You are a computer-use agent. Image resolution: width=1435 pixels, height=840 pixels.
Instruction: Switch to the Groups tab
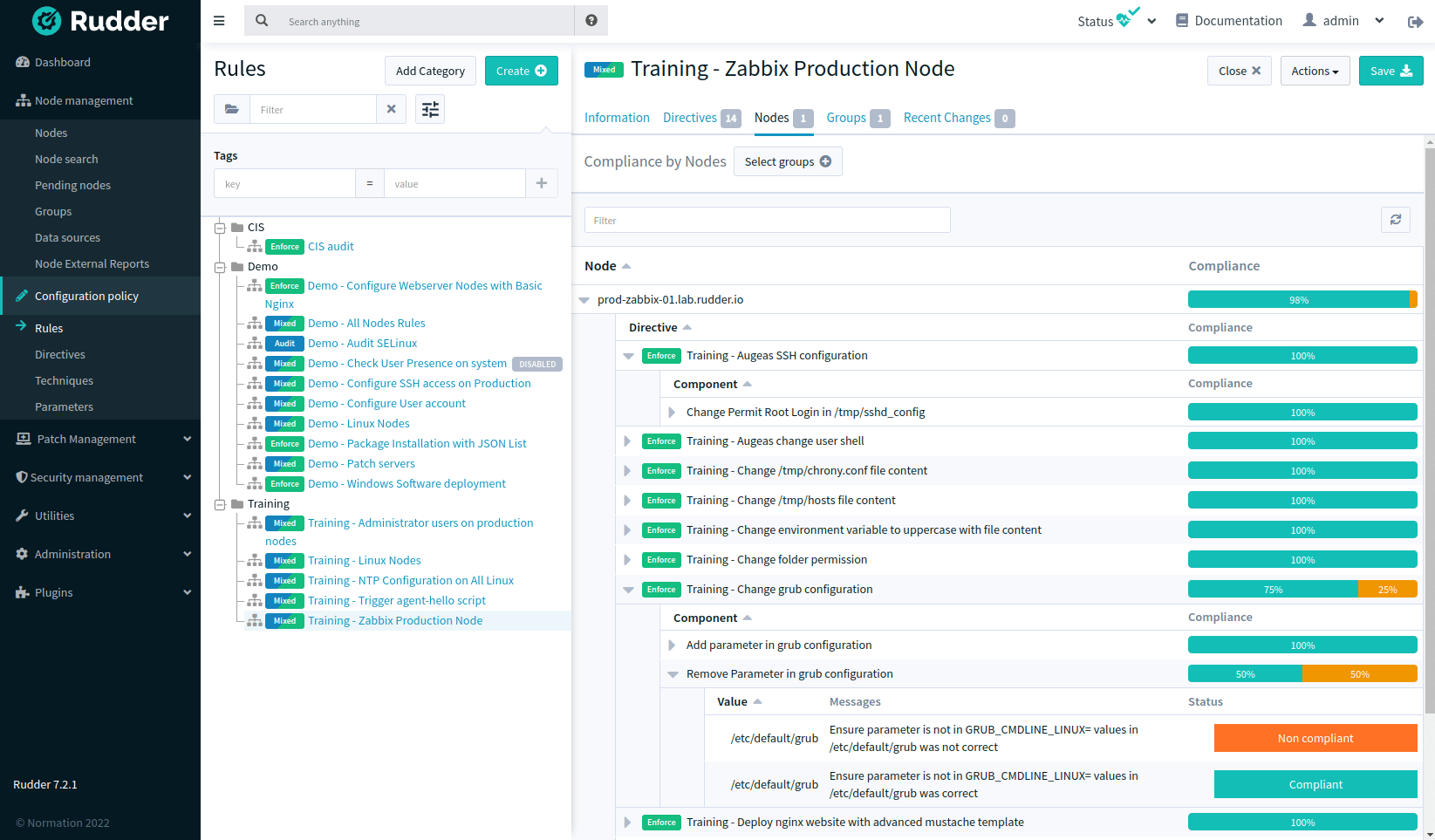pyautogui.click(x=858, y=118)
